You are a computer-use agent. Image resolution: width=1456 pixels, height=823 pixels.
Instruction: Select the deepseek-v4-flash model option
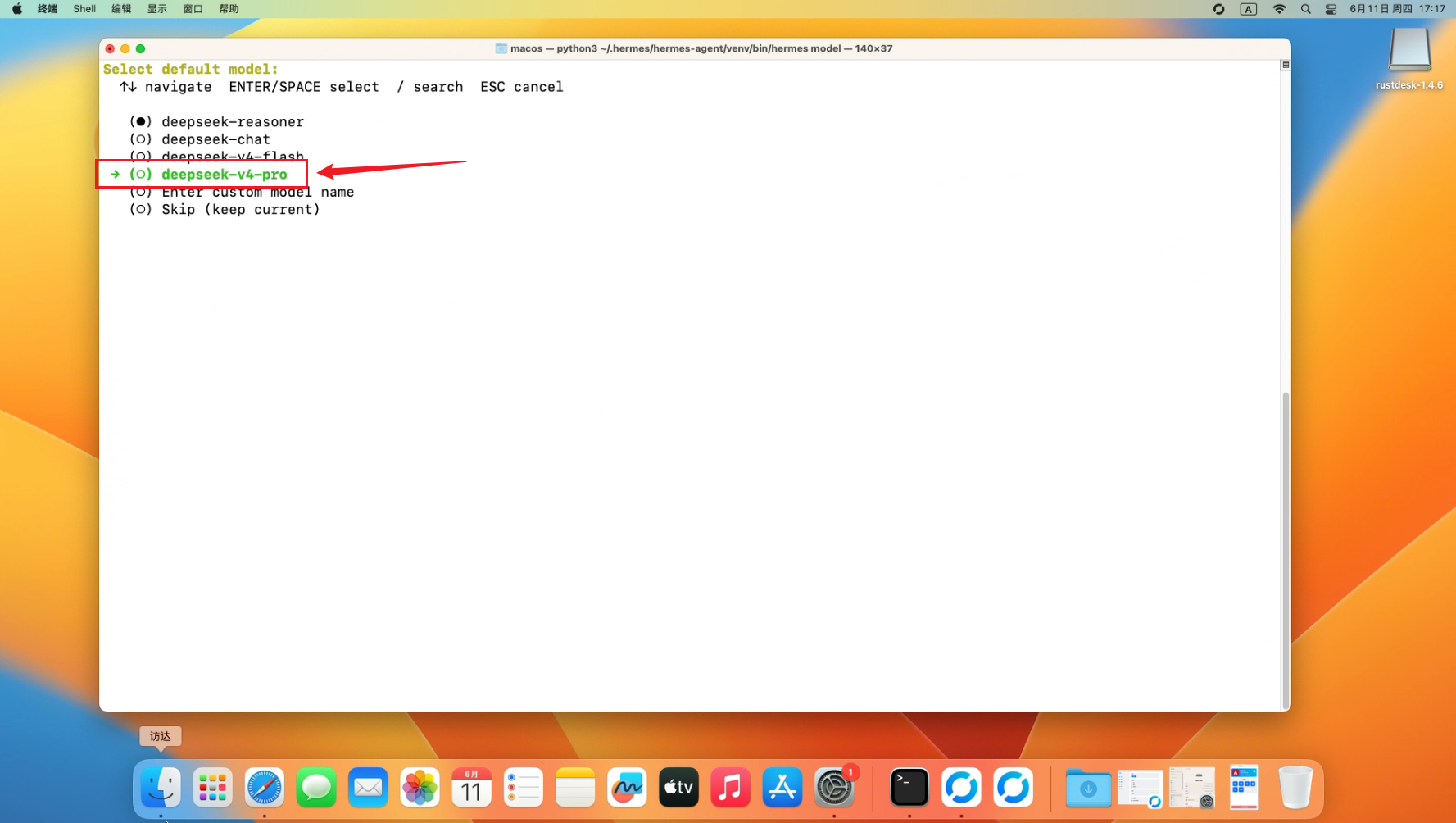[216, 156]
